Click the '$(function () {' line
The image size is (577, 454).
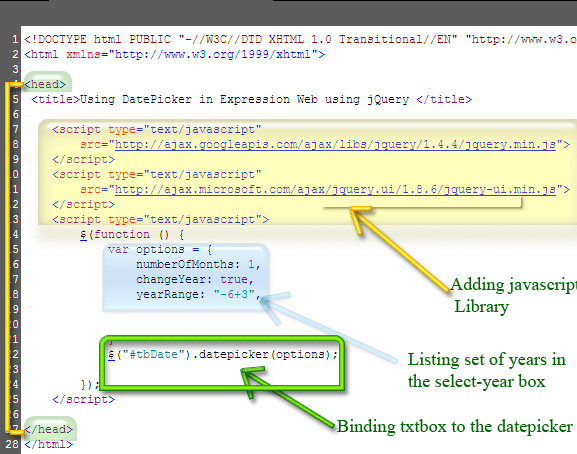[132, 235]
